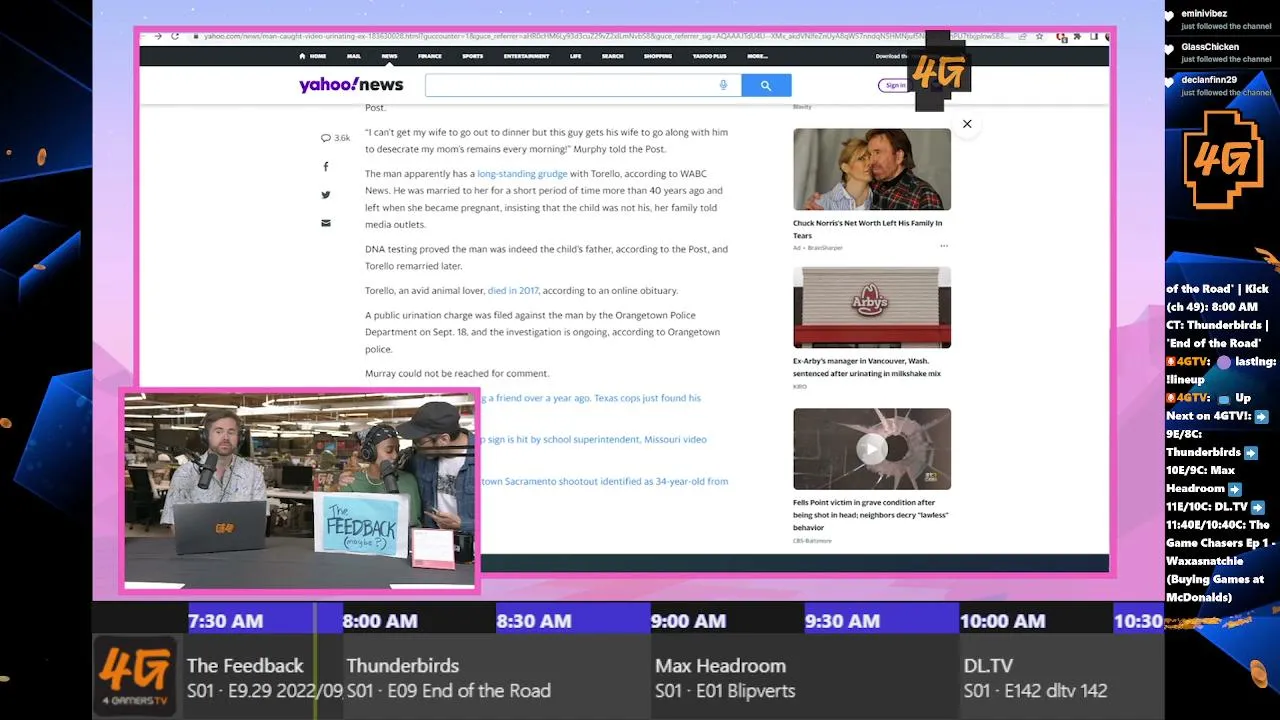The width and height of the screenshot is (1280, 720).
Task: Share the article by email
Action: point(325,223)
